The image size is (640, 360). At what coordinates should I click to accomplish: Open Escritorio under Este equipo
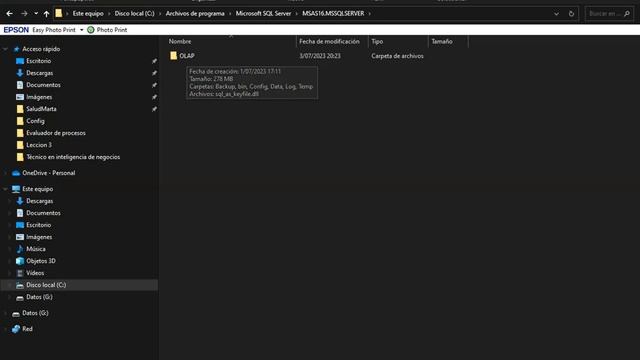point(38,225)
